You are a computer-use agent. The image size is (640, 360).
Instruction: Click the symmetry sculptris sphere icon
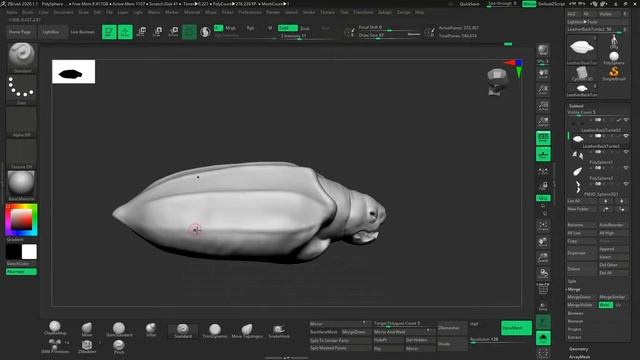coord(205,32)
